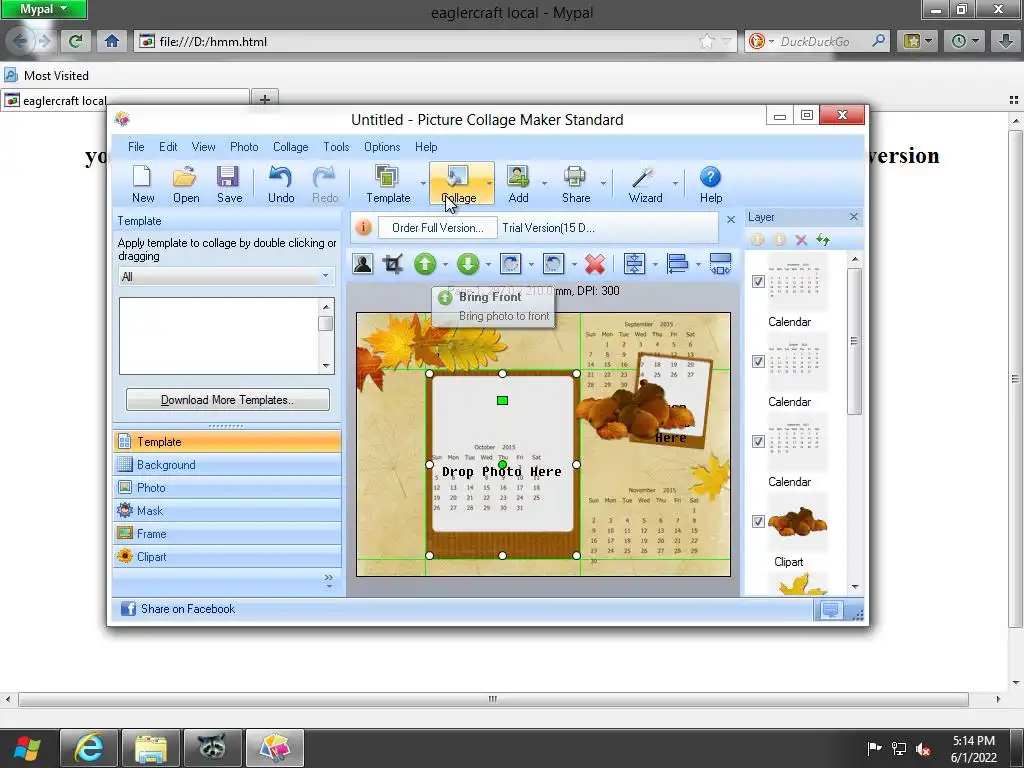The image size is (1024, 768).
Task: Open the Options menu
Action: point(381,147)
